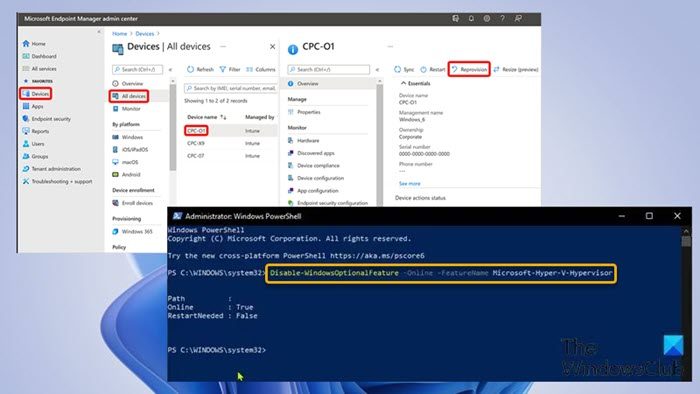Screen dimensions: 700x394
Task: Click Resize (preview) for device CPC-O1
Action: pos(516,69)
